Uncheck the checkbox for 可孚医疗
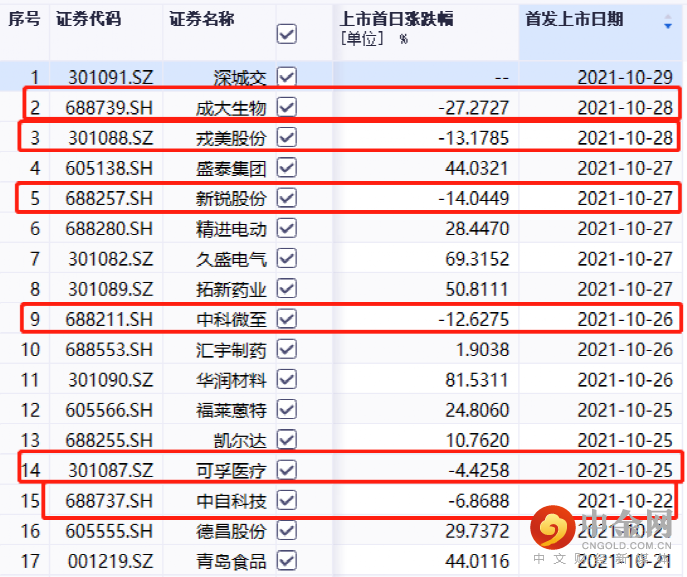The image size is (687, 577). pyautogui.click(x=287, y=470)
